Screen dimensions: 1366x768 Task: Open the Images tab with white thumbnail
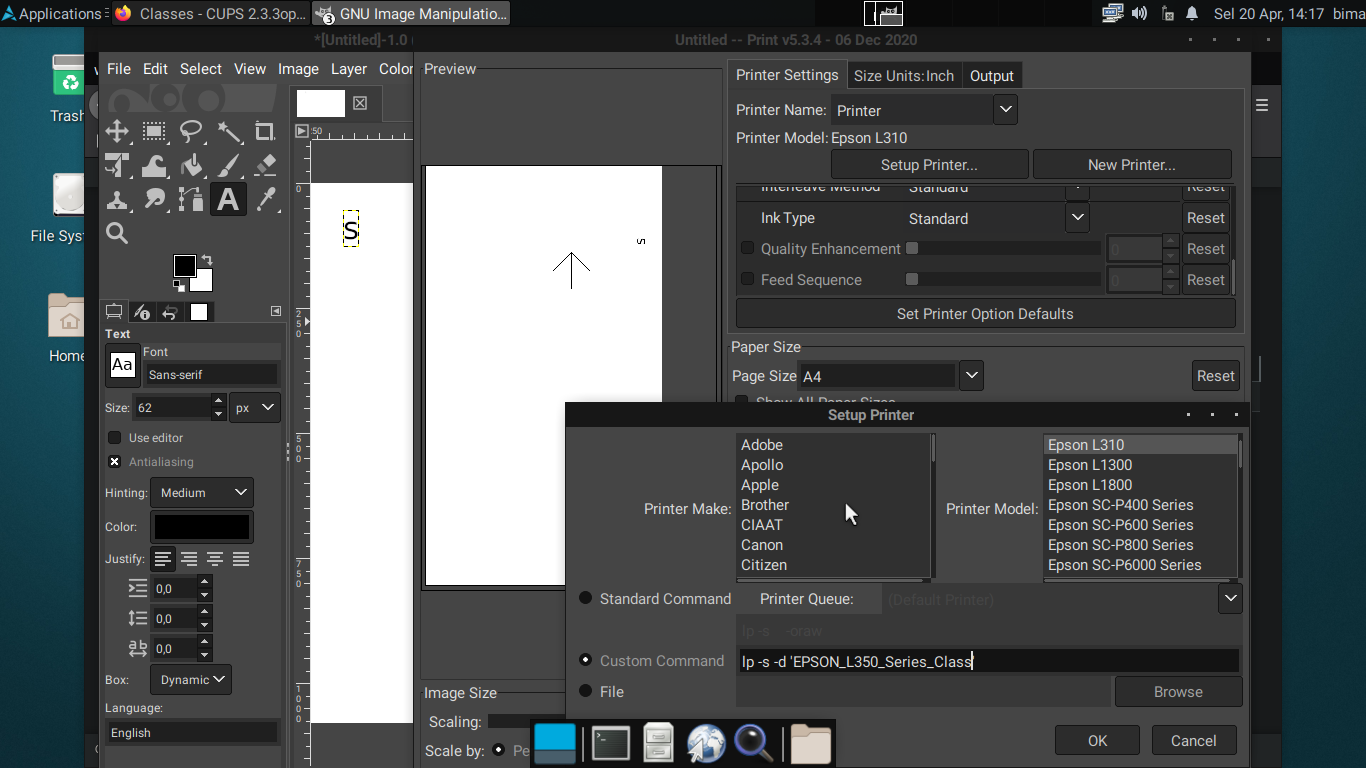click(199, 312)
